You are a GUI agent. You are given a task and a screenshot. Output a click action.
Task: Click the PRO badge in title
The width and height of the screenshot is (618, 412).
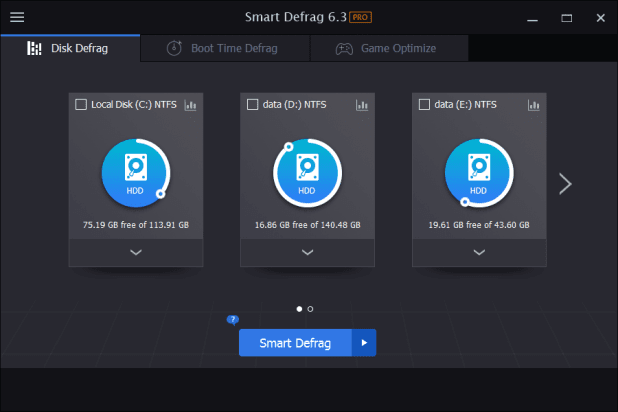pyautogui.click(x=360, y=17)
